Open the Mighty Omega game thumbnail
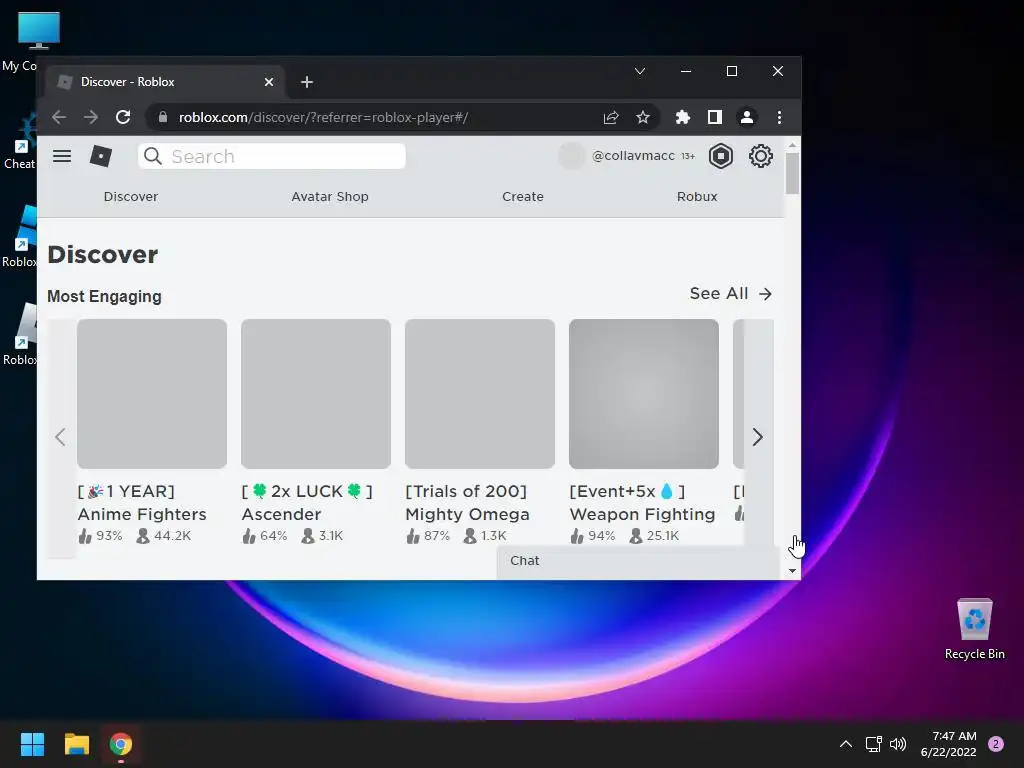The image size is (1024, 768). pyautogui.click(x=480, y=394)
